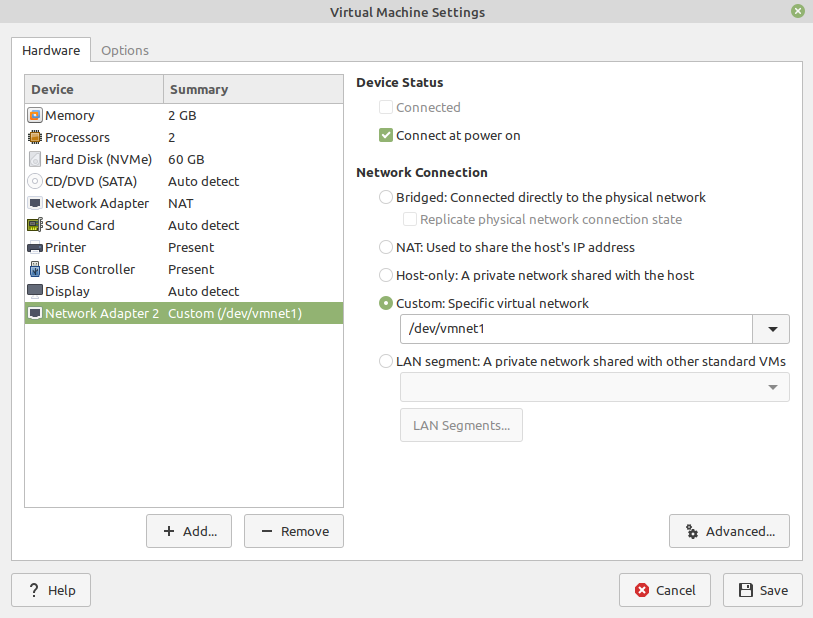
Task: Select the Memory device icon
Action: (x=35, y=116)
